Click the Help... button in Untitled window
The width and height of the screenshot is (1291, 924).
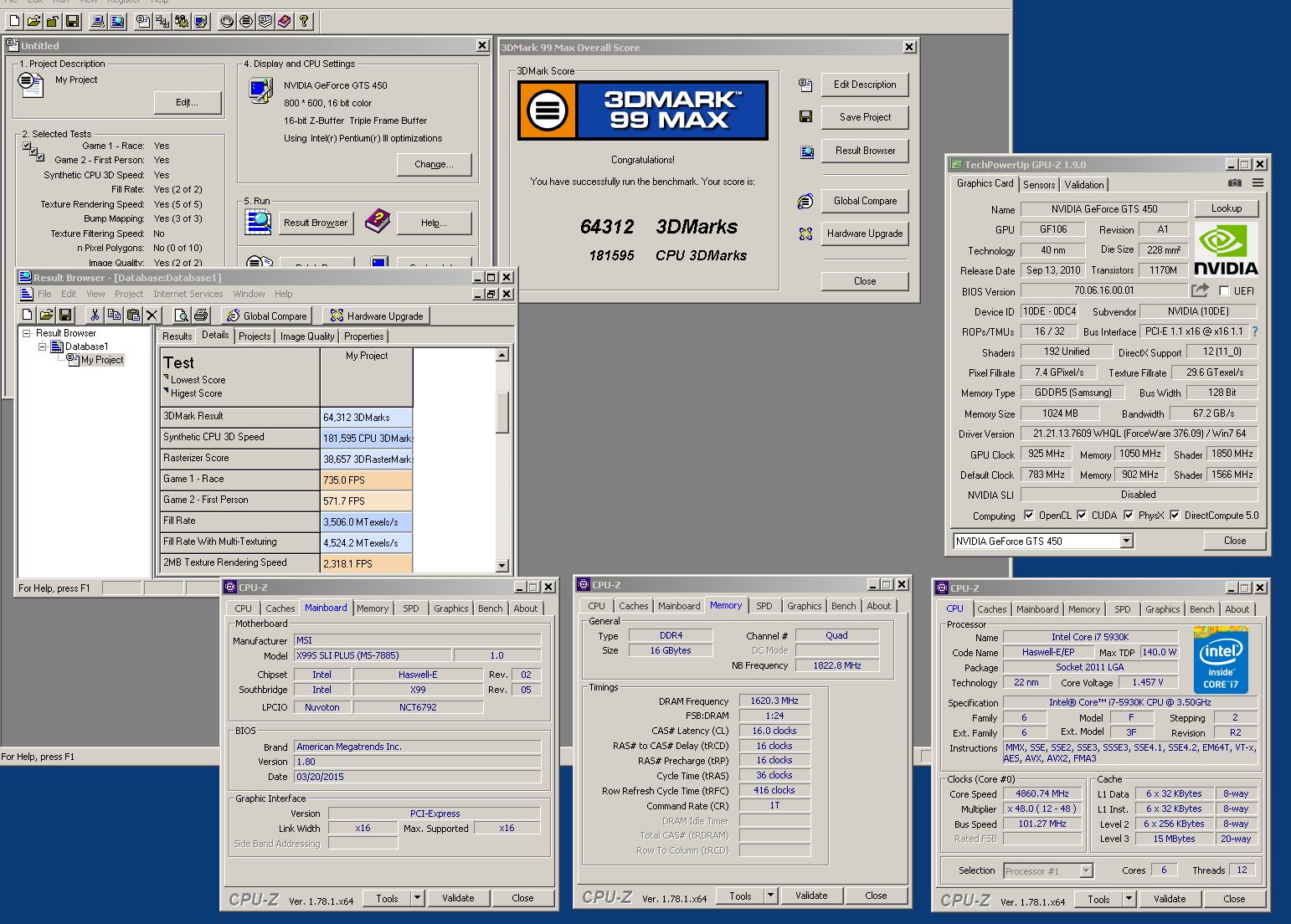(x=434, y=223)
